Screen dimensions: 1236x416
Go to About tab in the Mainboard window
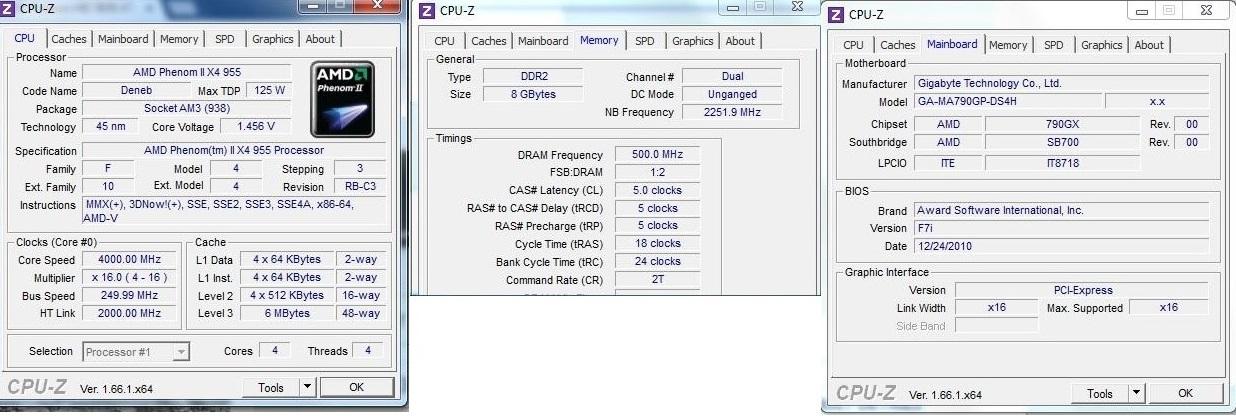[1149, 45]
